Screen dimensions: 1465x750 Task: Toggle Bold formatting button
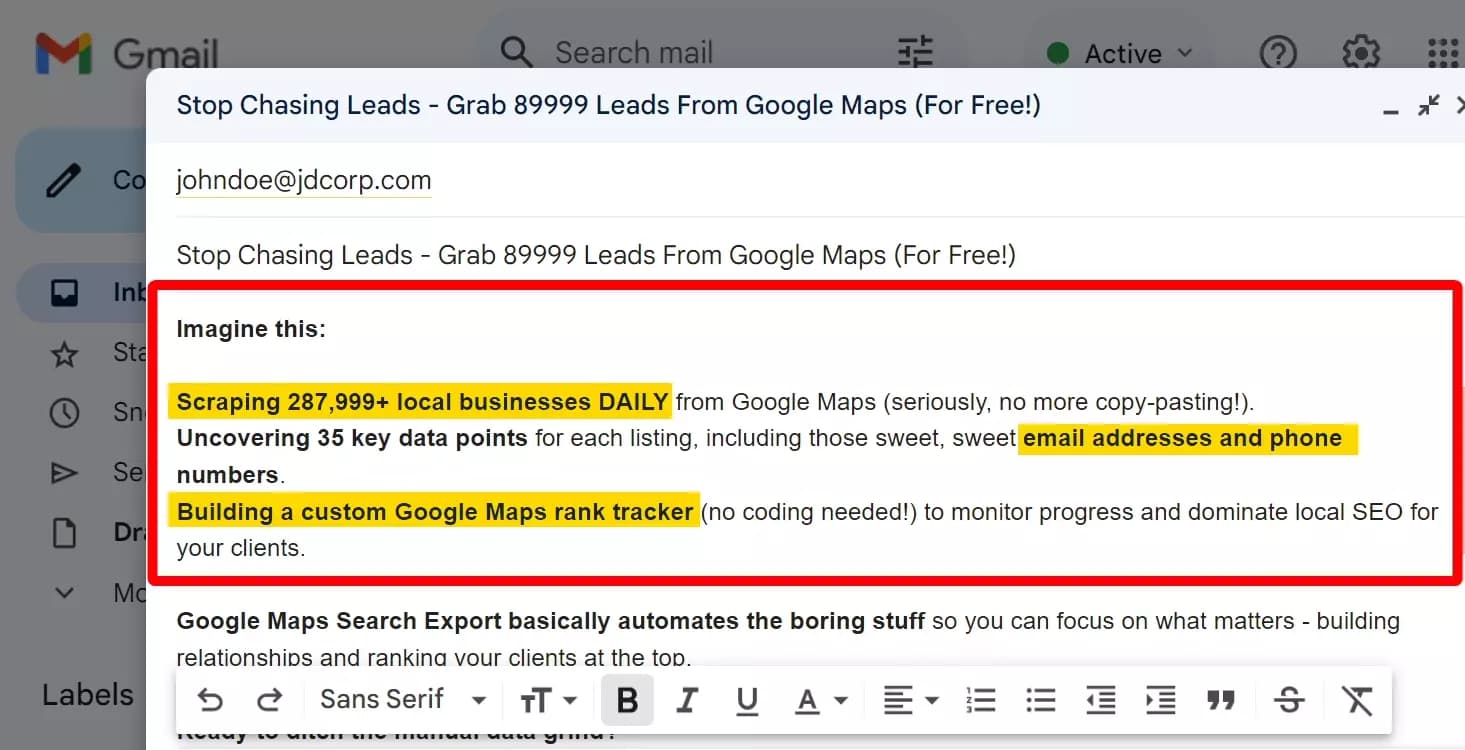pyautogui.click(x=627, y=700)
